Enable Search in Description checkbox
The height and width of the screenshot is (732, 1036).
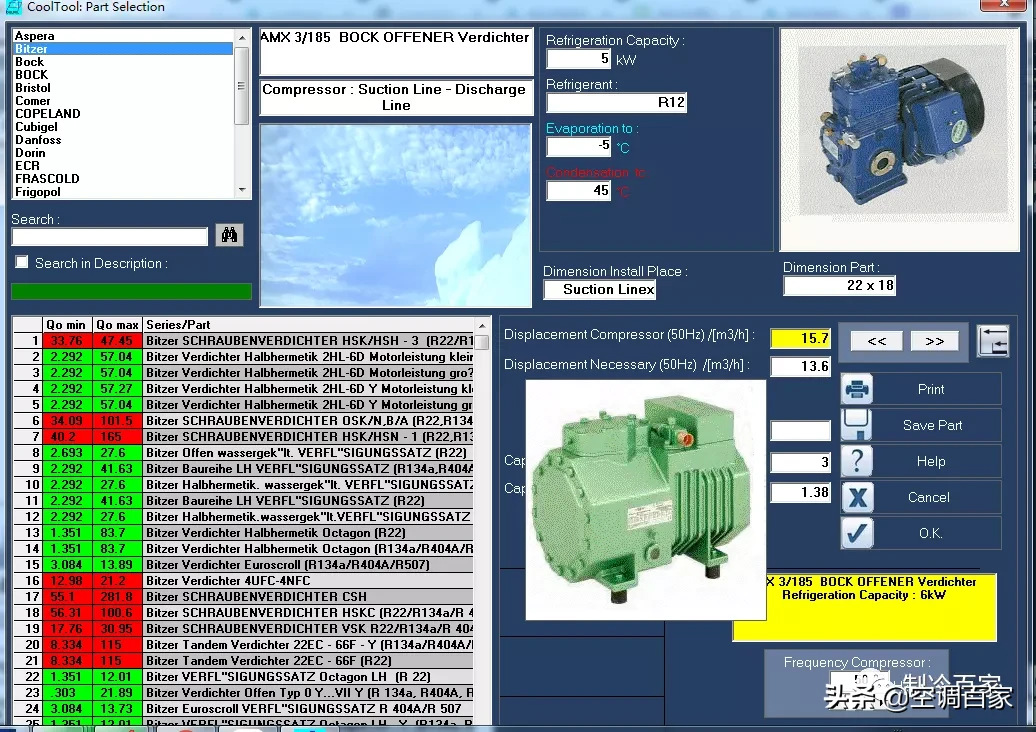click(22, 262)
